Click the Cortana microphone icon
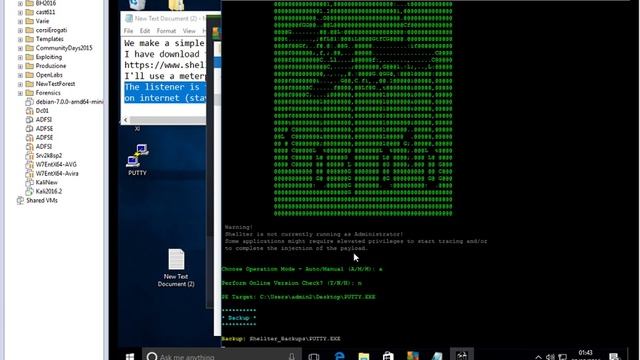 click(292, 356)
